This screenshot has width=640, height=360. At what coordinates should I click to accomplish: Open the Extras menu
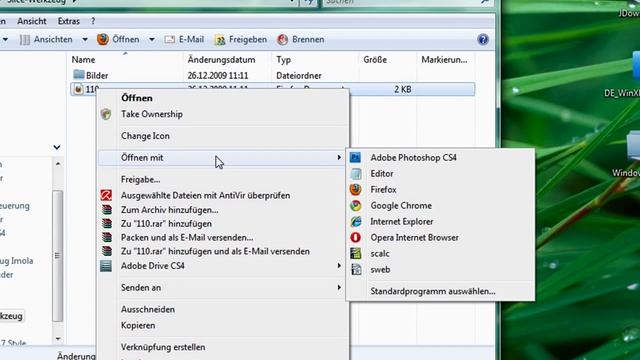(x=69, y=21)
